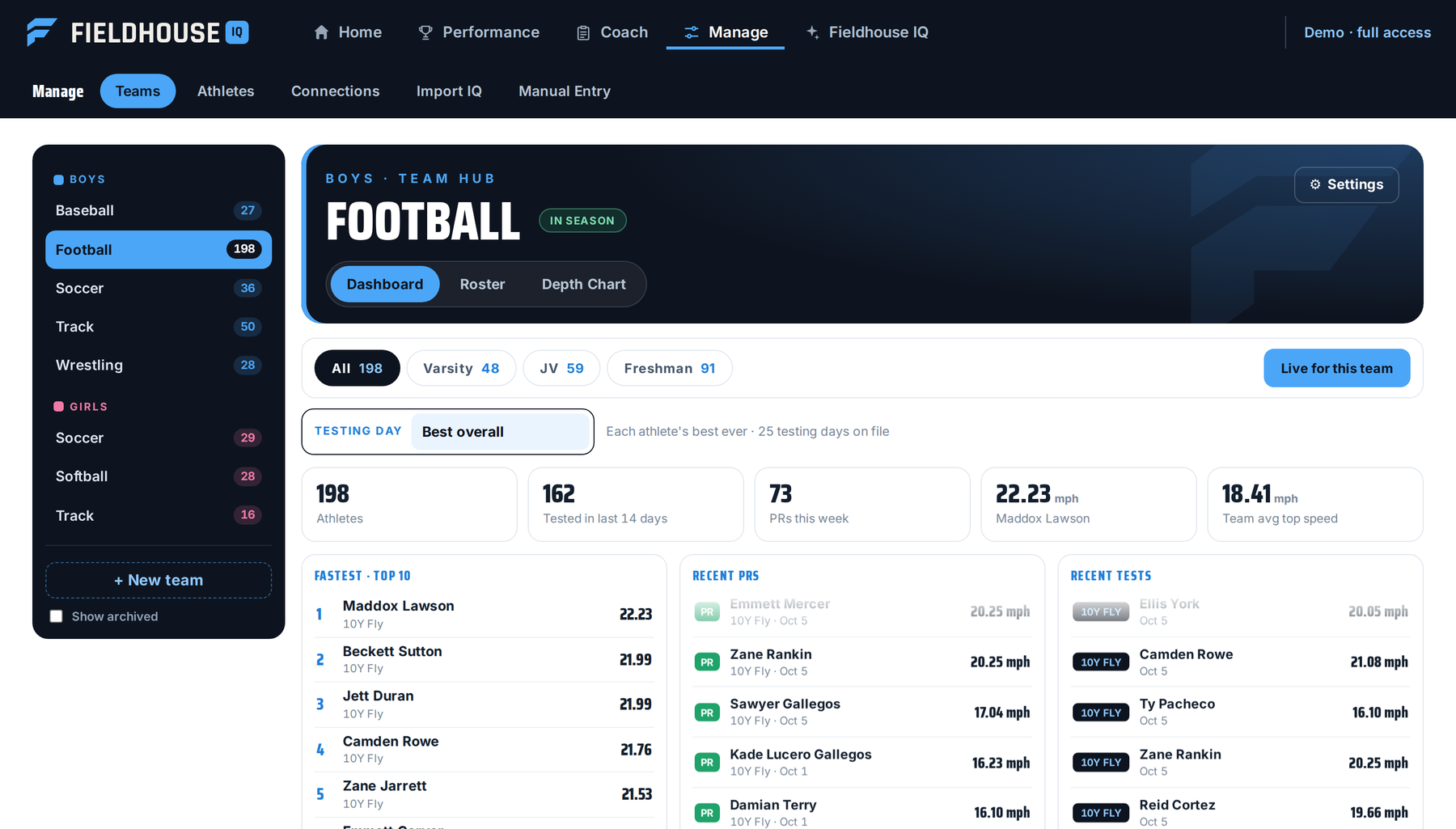Screen dimensions: 1456x829
Task: Click the Performance trophy icon
Action: coord(425,32)
